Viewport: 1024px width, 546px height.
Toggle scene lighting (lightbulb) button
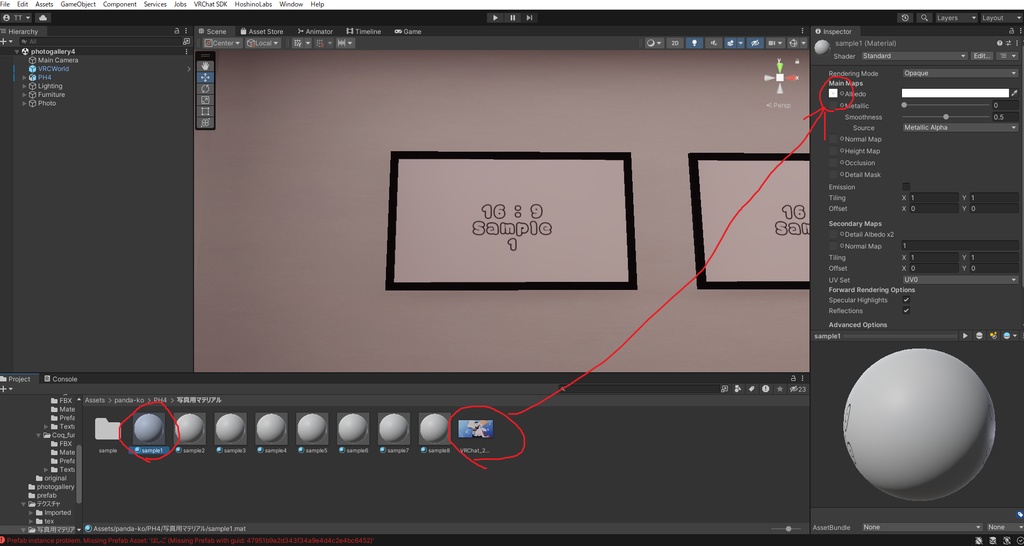pos(694,43)
